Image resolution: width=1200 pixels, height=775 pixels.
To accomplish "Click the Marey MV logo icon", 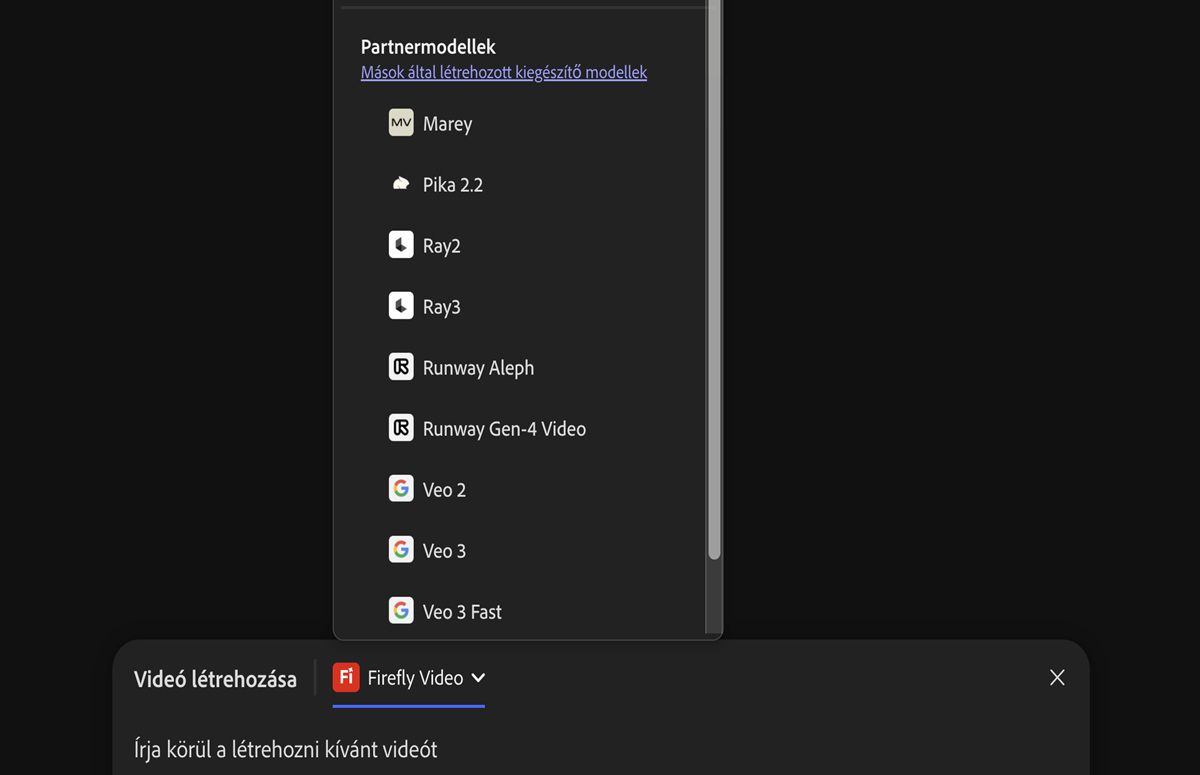I will coord(401,123).
